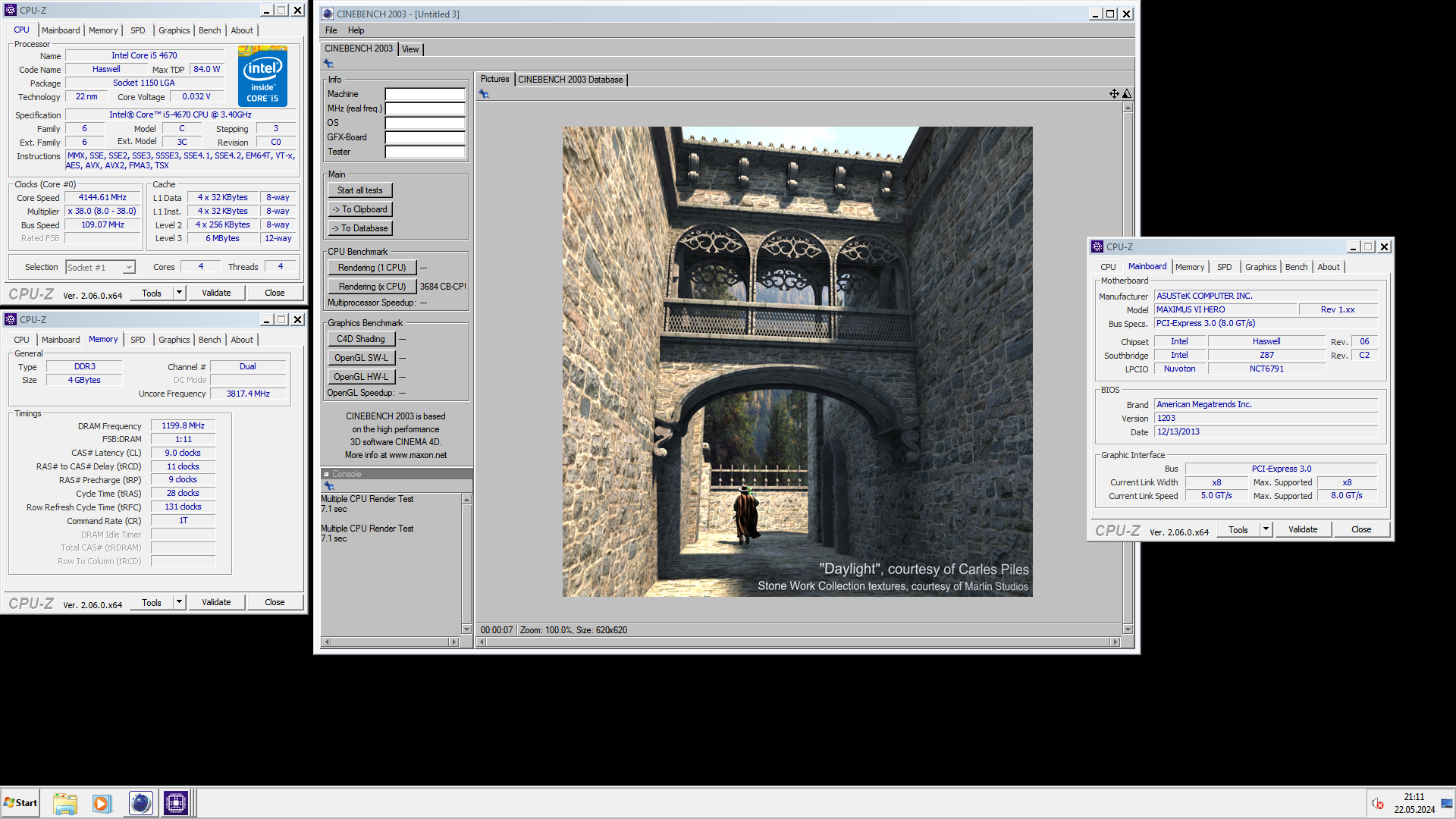Click left panel horizontal scrollbar left arrow
Viewport: 1456px width, 819px height.
[x=327, y=642]
